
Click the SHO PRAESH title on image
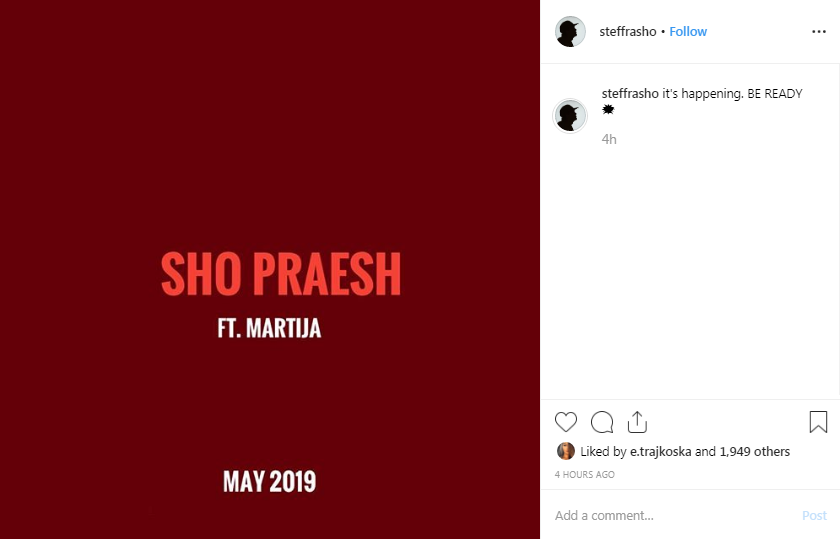281,274
